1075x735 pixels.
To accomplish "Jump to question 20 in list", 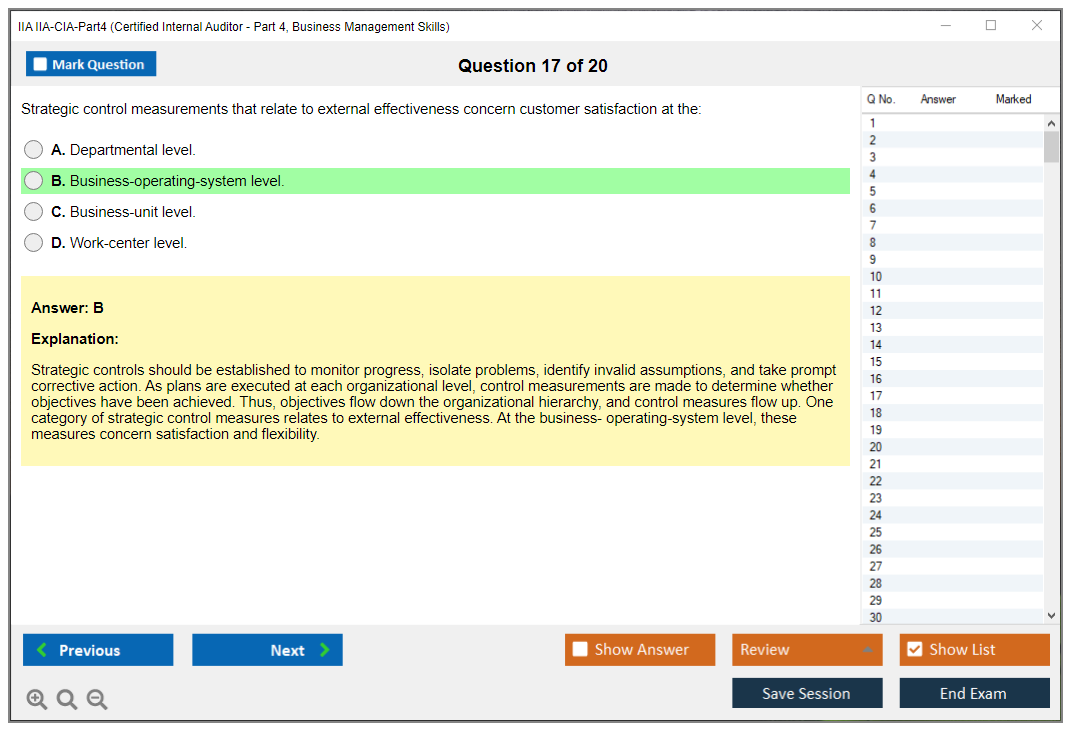I will point(876,447).
